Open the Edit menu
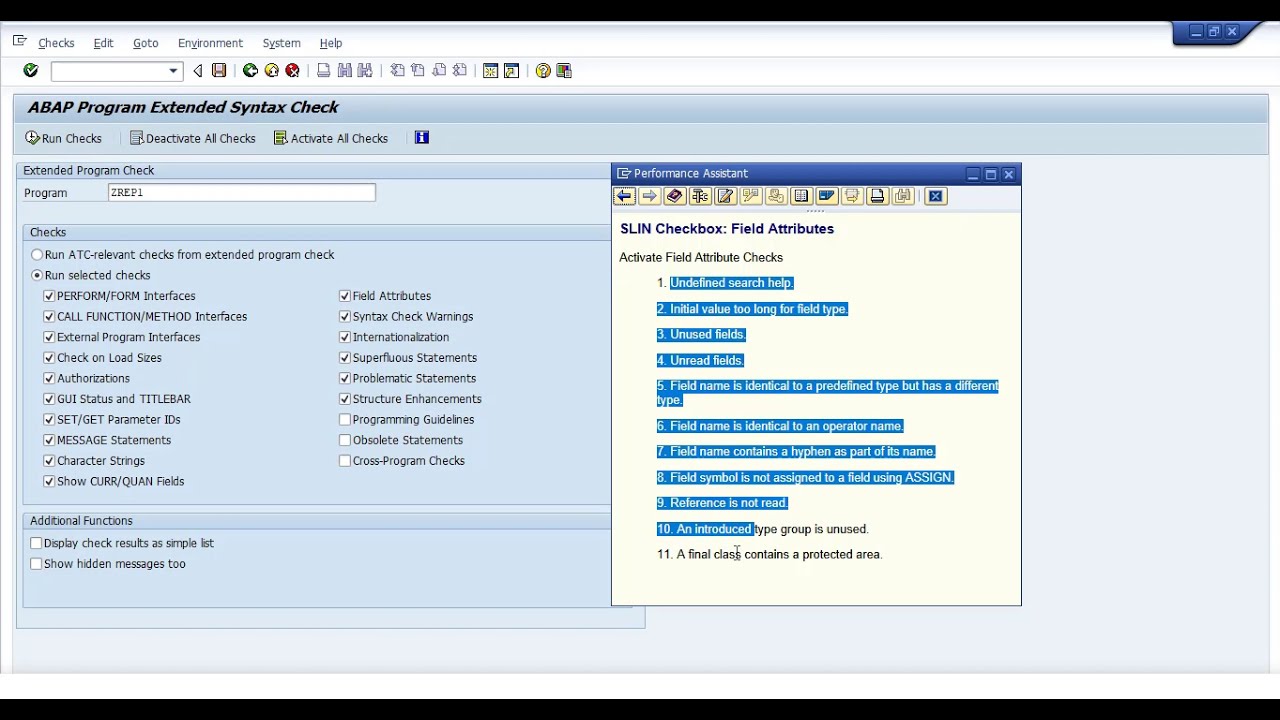The height and width of the screenshot is (720, 1280). 103,43
